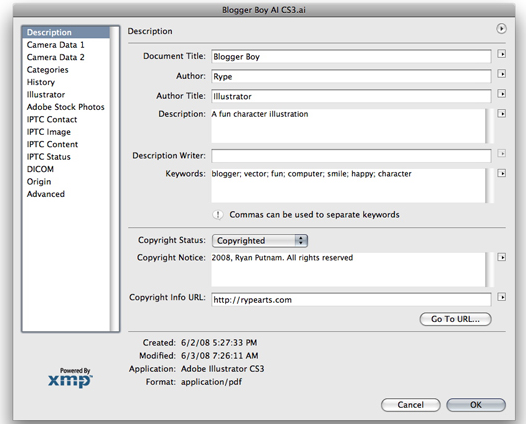The height and width of the screenshot is (424, 526).
Task: Click the Adobe Illustrator CS3 application text
Action: click(223, 369)
